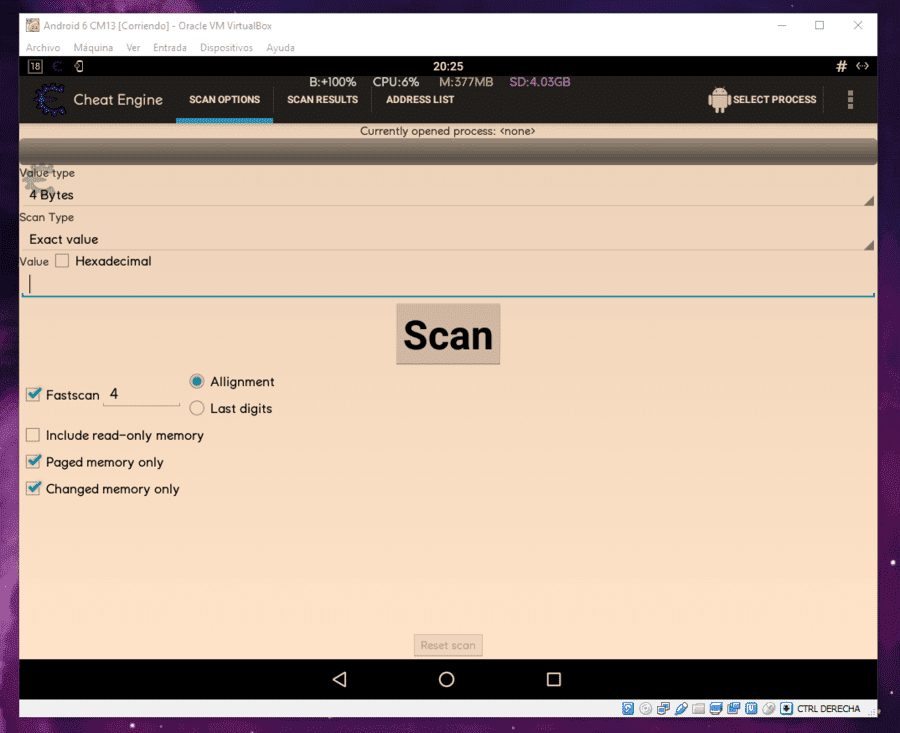Click the Reset scan button
Viewport: 900px width, 733px height.
448,645
